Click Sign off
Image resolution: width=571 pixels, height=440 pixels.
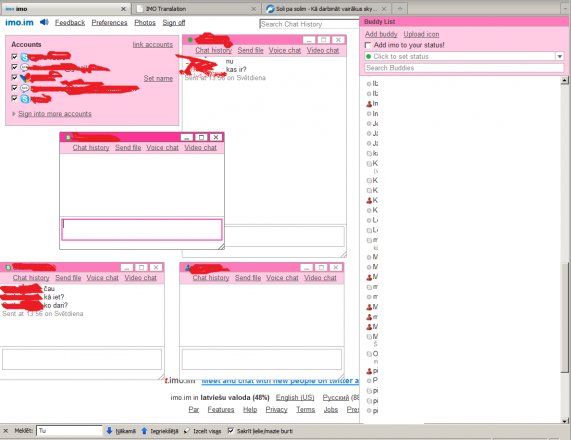pos(174,23)
